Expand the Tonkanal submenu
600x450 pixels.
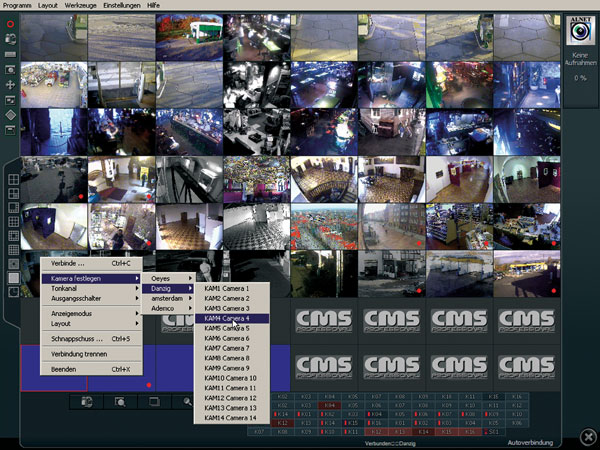(x=91, y=289)
